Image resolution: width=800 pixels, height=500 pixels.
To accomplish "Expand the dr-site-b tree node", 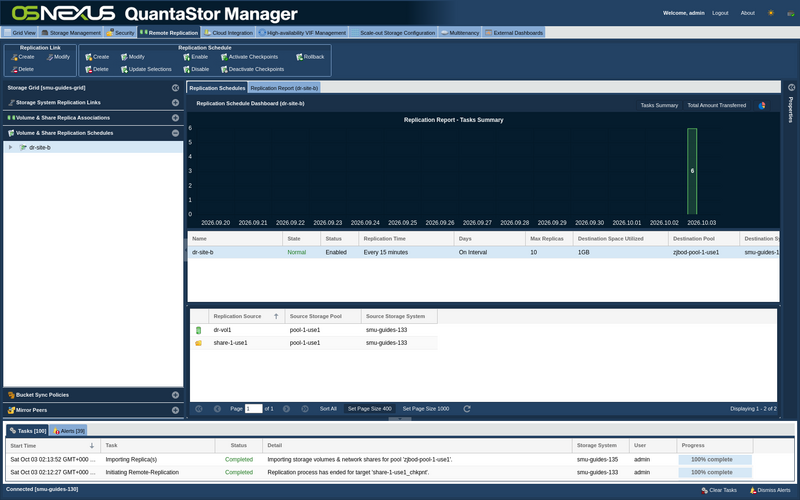I will [x=10, y=147].
